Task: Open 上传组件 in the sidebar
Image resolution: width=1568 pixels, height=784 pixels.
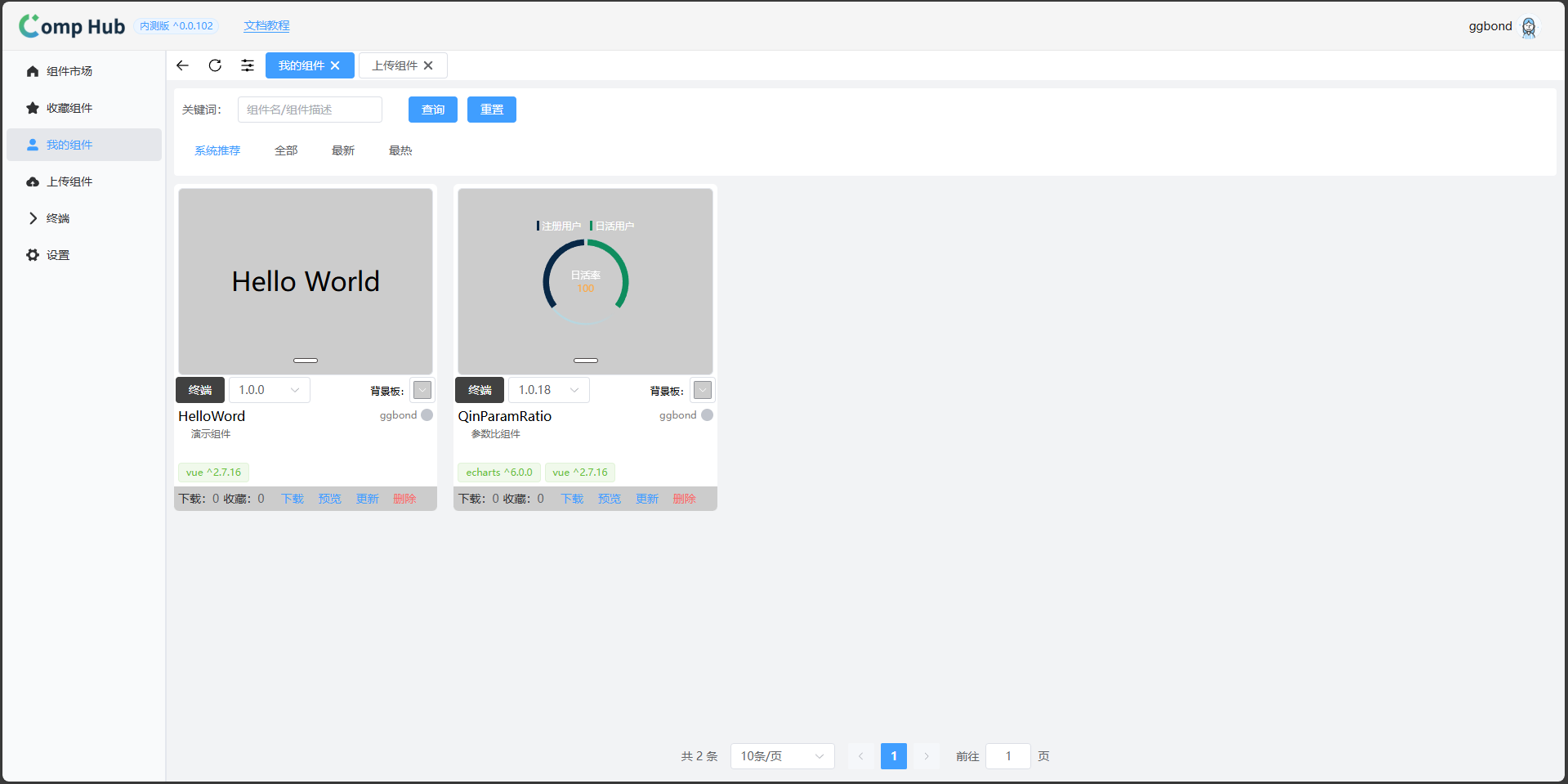Action: coord(69,181)
